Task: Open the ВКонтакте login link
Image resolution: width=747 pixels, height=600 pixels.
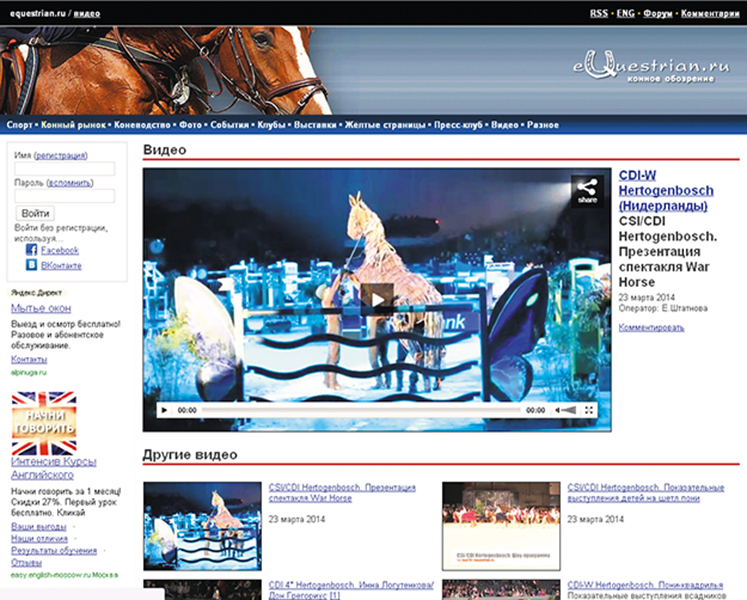Action: pyautogui.click(x=61, y=265)
